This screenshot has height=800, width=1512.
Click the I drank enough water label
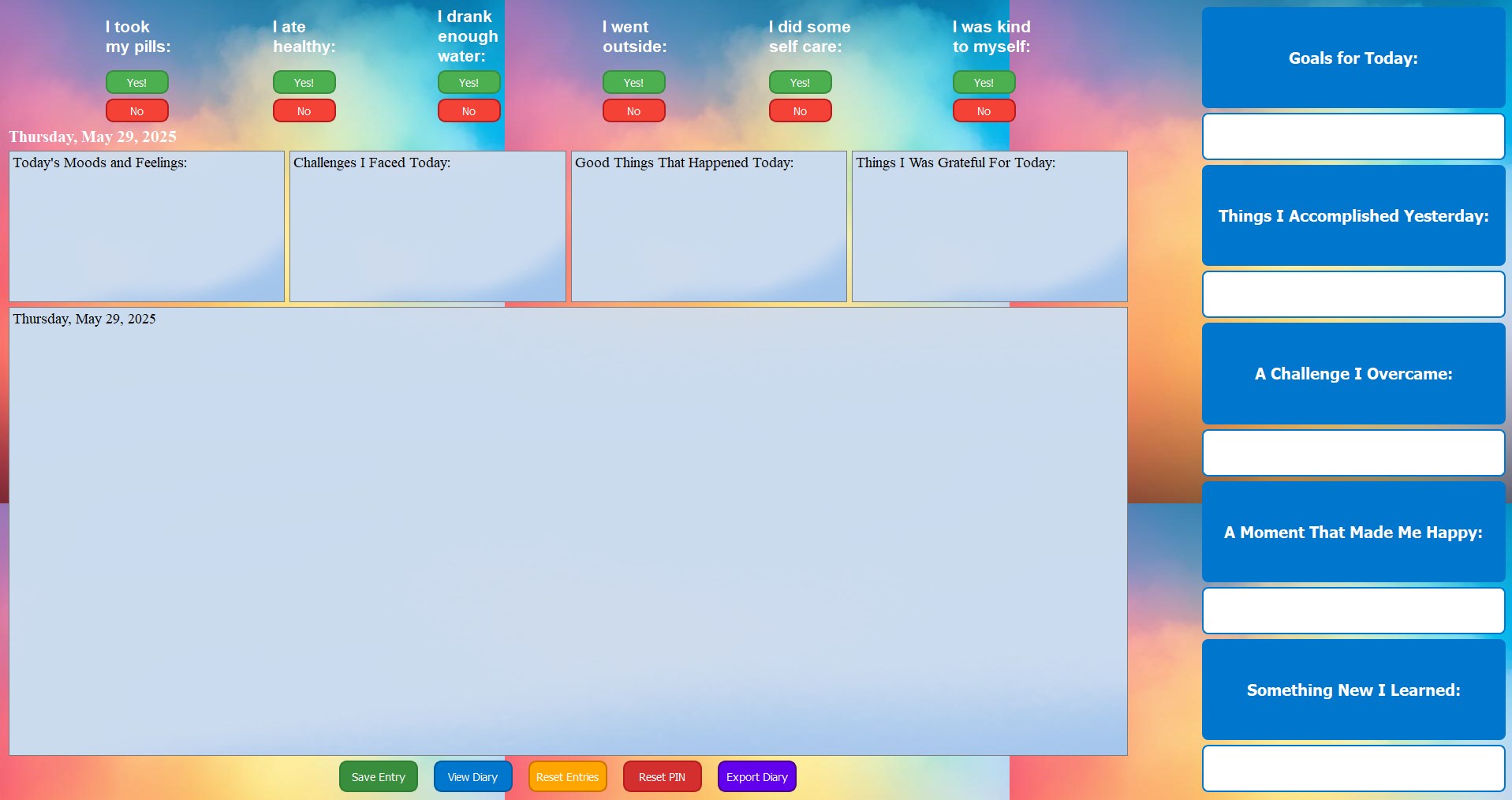click(468, 36)
